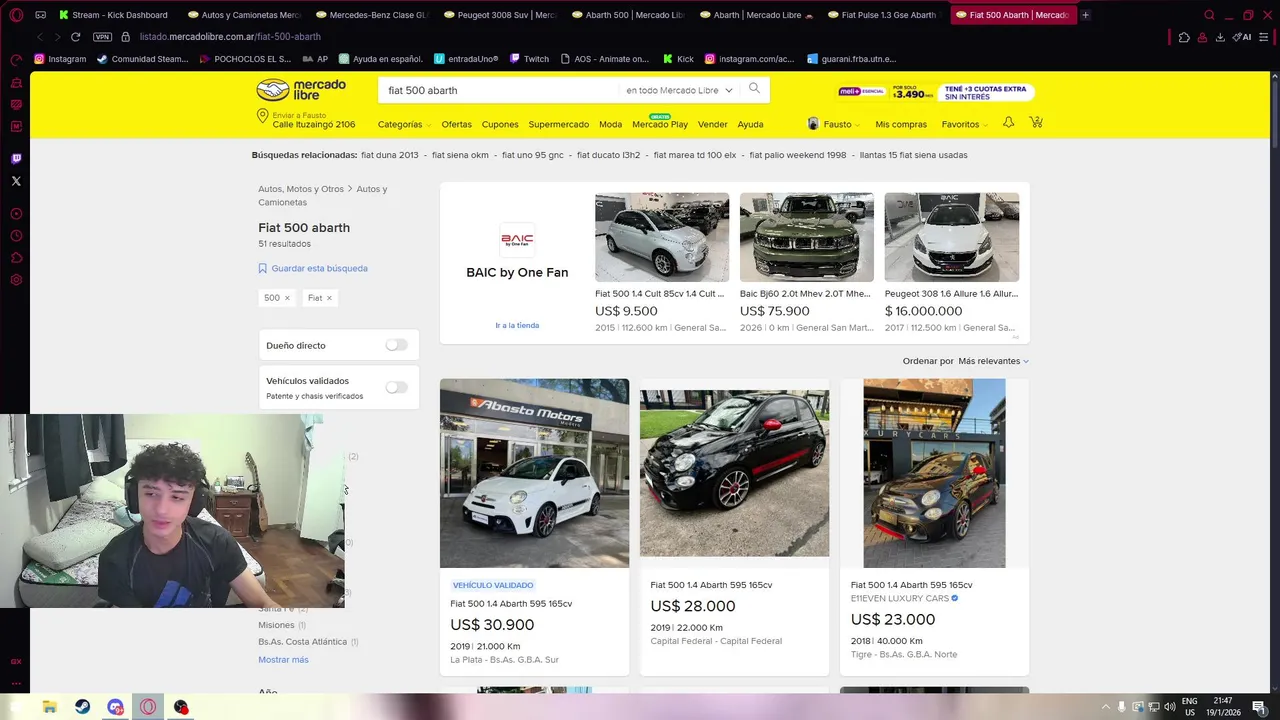Open the AI icon in toolbar
Screen dimensions: 1280x720
pyautogui.click(x=1243, y=37)
